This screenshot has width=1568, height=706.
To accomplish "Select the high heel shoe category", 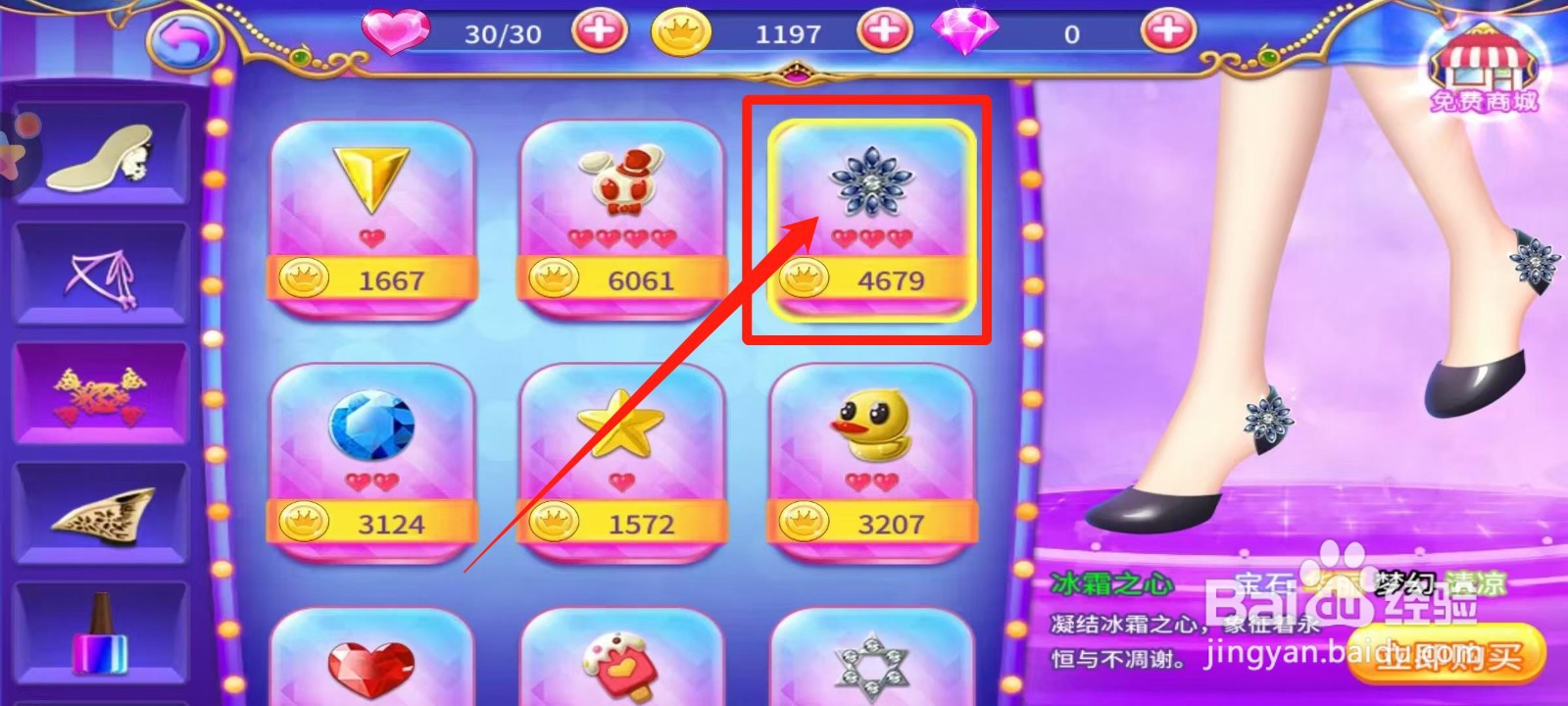I will click(100, 153).
